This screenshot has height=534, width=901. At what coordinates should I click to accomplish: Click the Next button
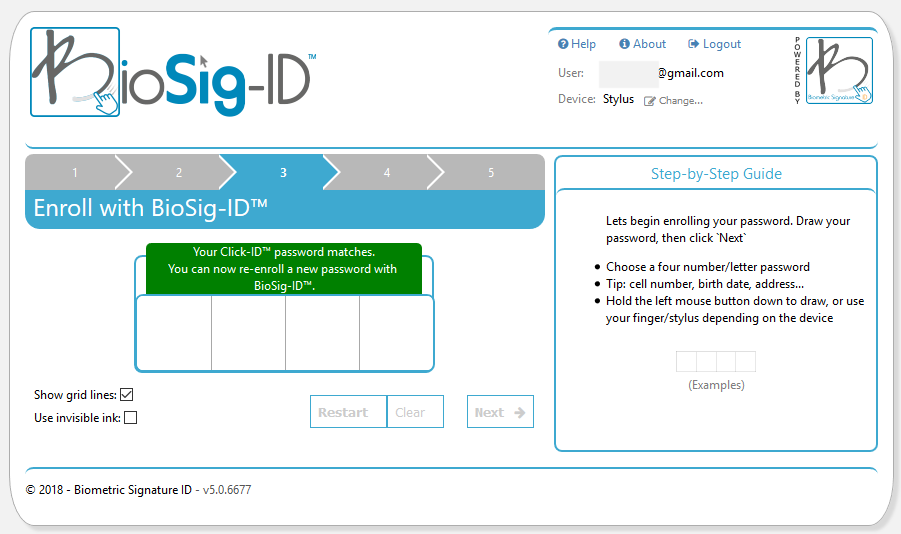[x=500, y=412]
